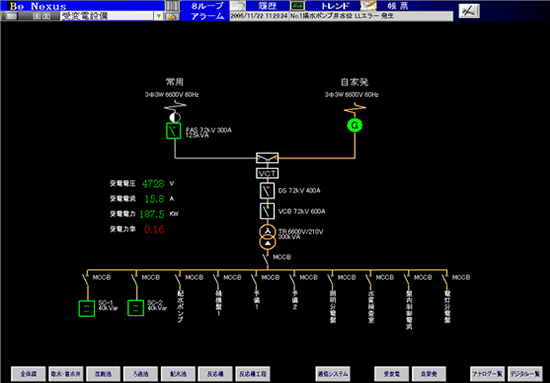Click the アラーム alarm message bar

(x=341, y=16)
